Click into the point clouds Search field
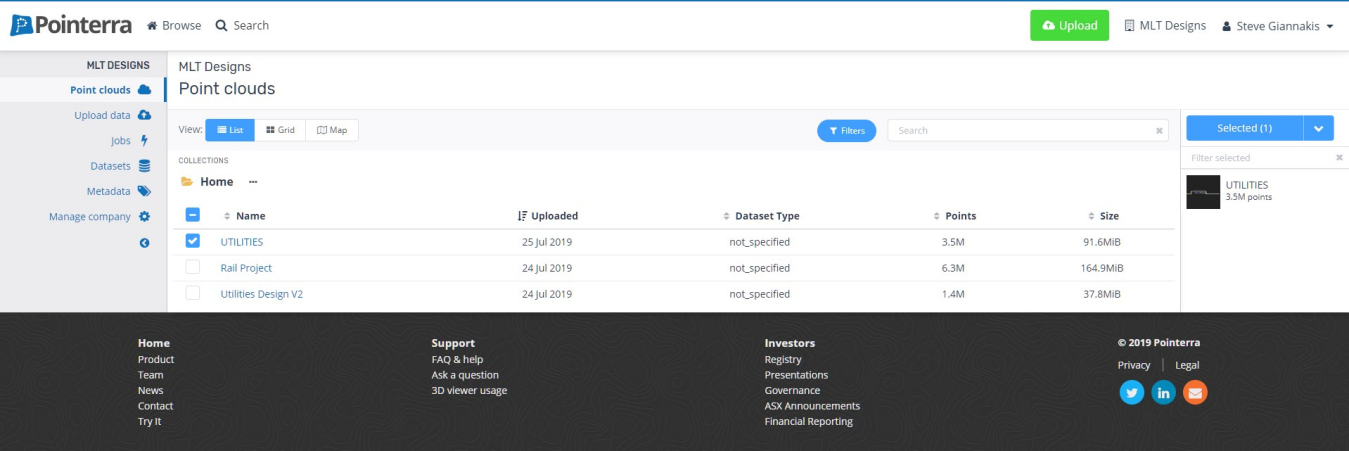This screenshot has width=1349, height=451. (1018, 131)
